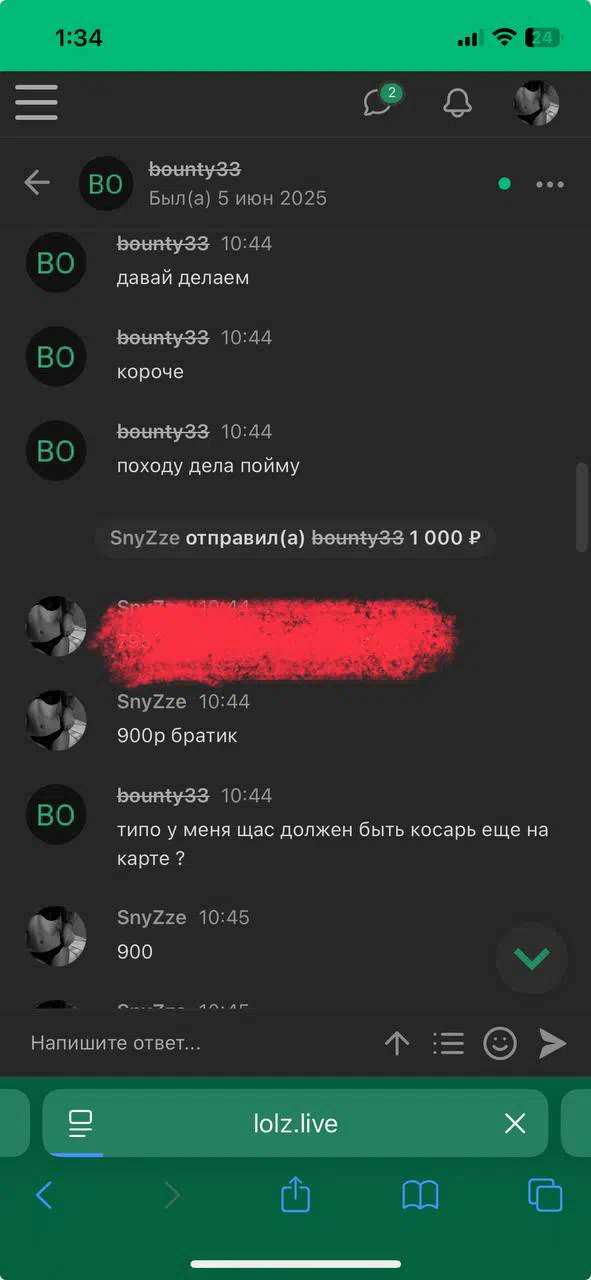591x1280 pixels.
Task: Tap the lolz.live address bar
Action: click(295, 1123)
